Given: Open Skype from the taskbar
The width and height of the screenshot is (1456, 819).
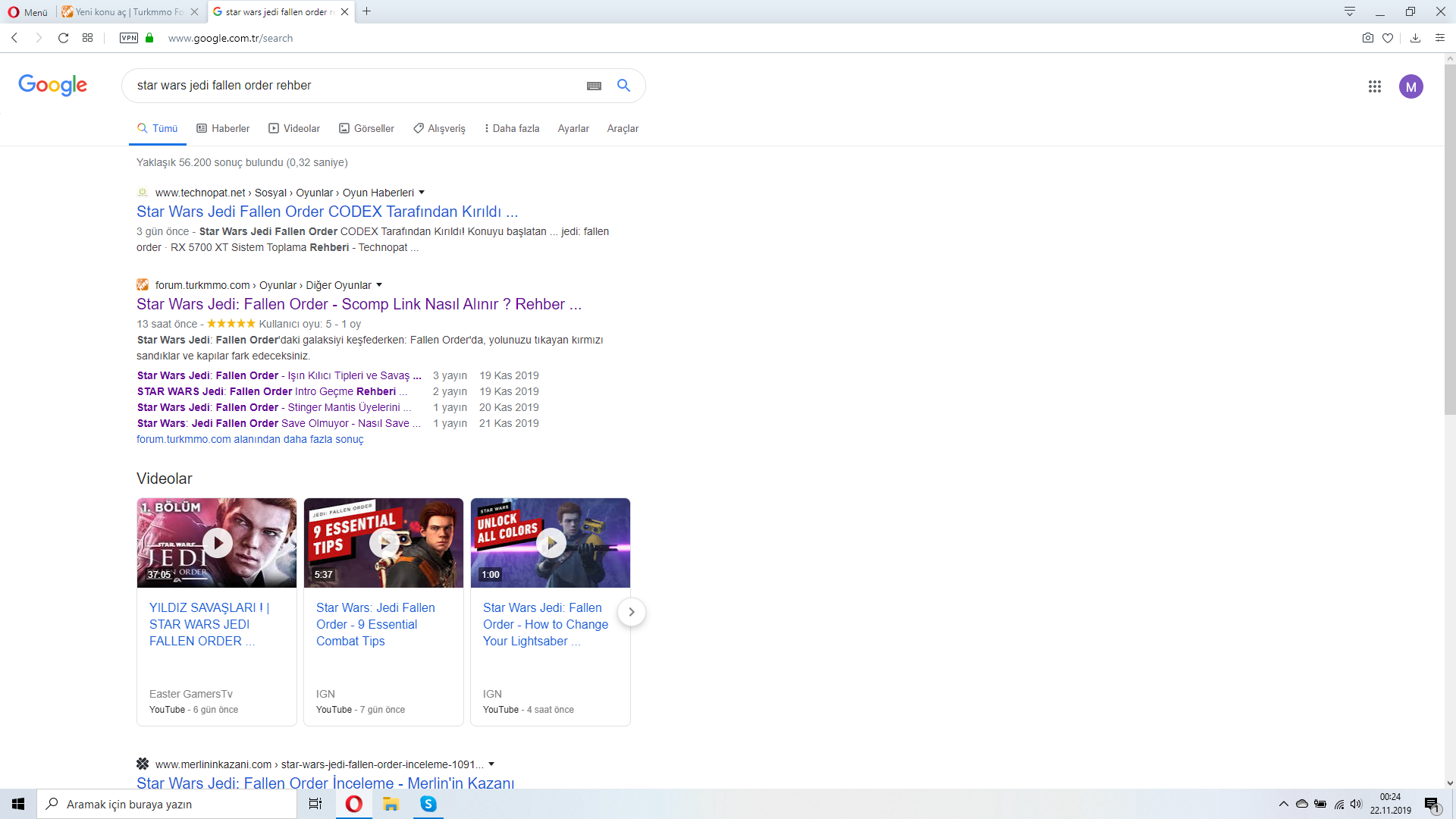Looking at the screenshot, I should pyautogui.click(x=428, y=804).
